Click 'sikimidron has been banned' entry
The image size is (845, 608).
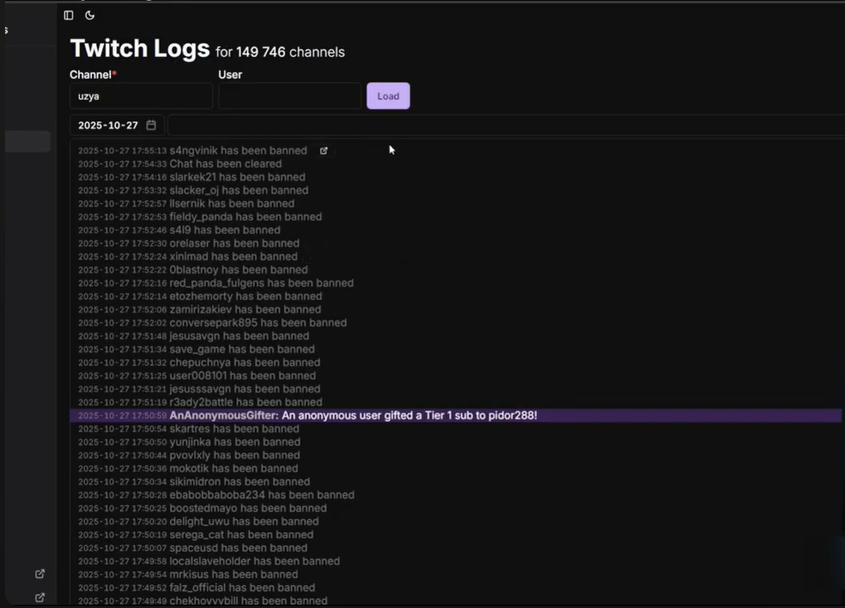pos(240,481)
